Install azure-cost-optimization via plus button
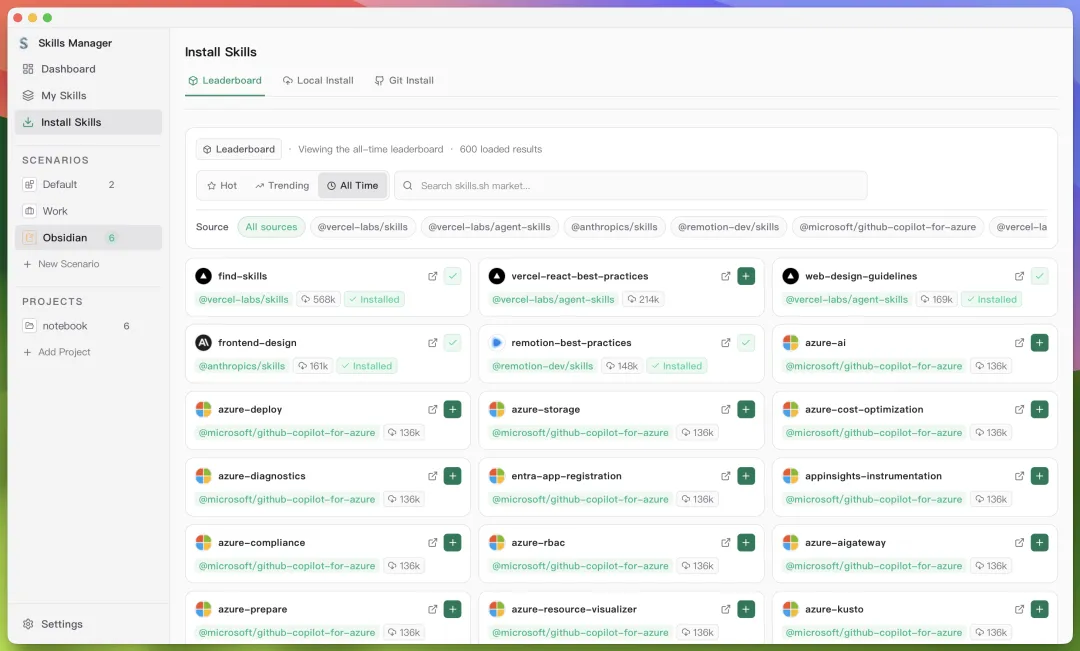Screen dimensions: 1080x651 point(1039,409)
